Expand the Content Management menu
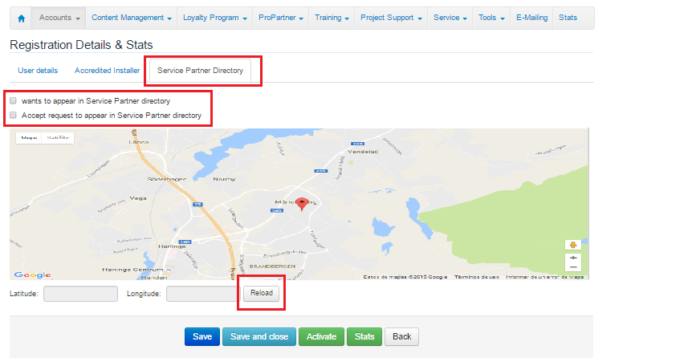The image size is (700, 362). (x=131, y=18)
